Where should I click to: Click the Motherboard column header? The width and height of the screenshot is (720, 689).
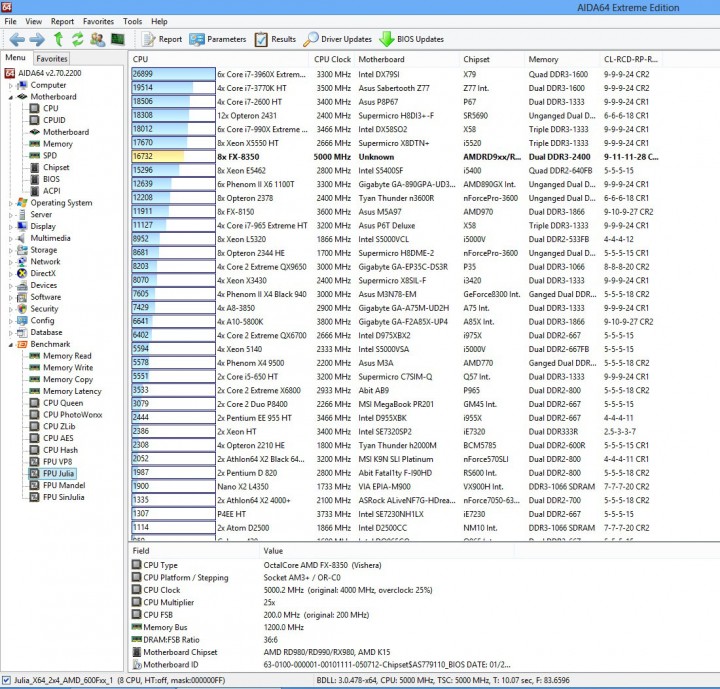(407, 59)
